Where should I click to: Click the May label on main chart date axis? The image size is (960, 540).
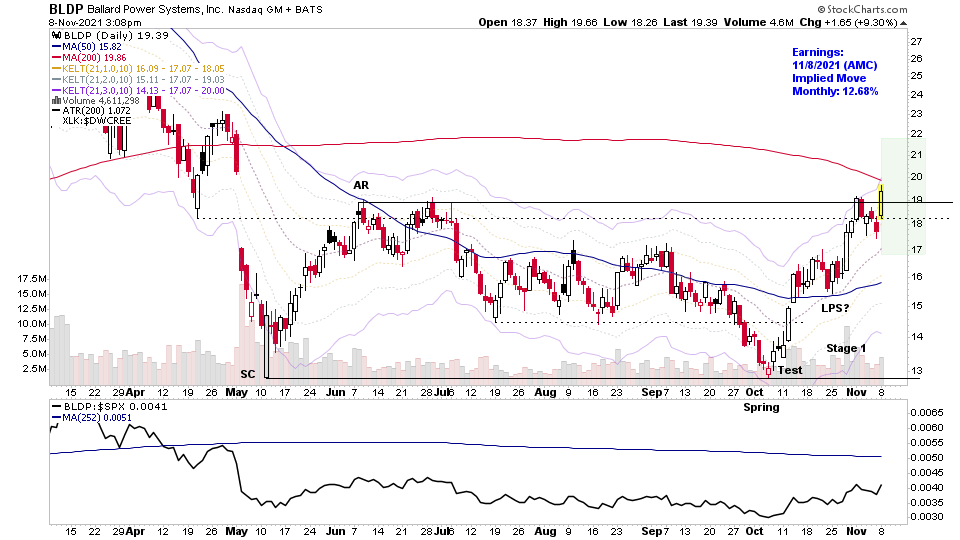click(236, 392)
